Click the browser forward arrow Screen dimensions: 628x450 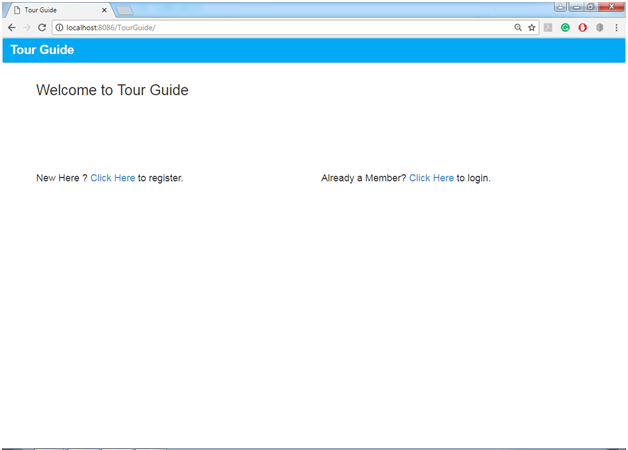[x=27, y=28]
